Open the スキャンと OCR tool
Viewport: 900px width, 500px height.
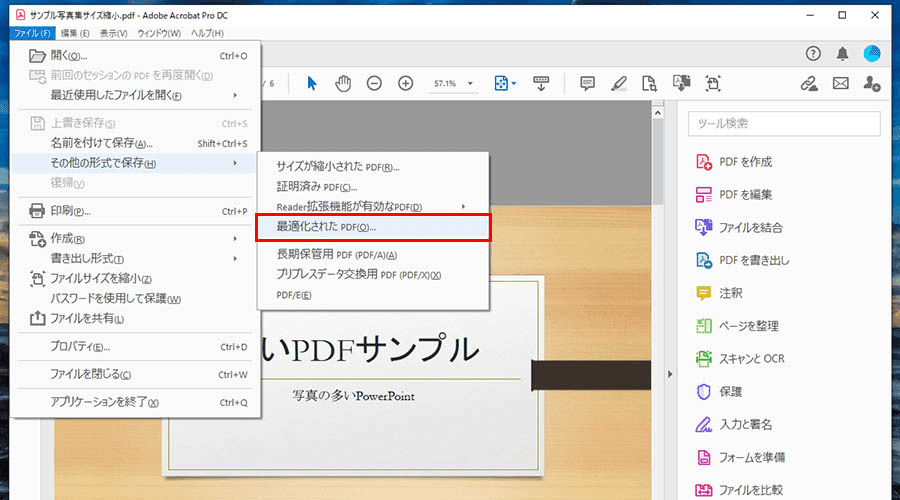coord(740,359)
